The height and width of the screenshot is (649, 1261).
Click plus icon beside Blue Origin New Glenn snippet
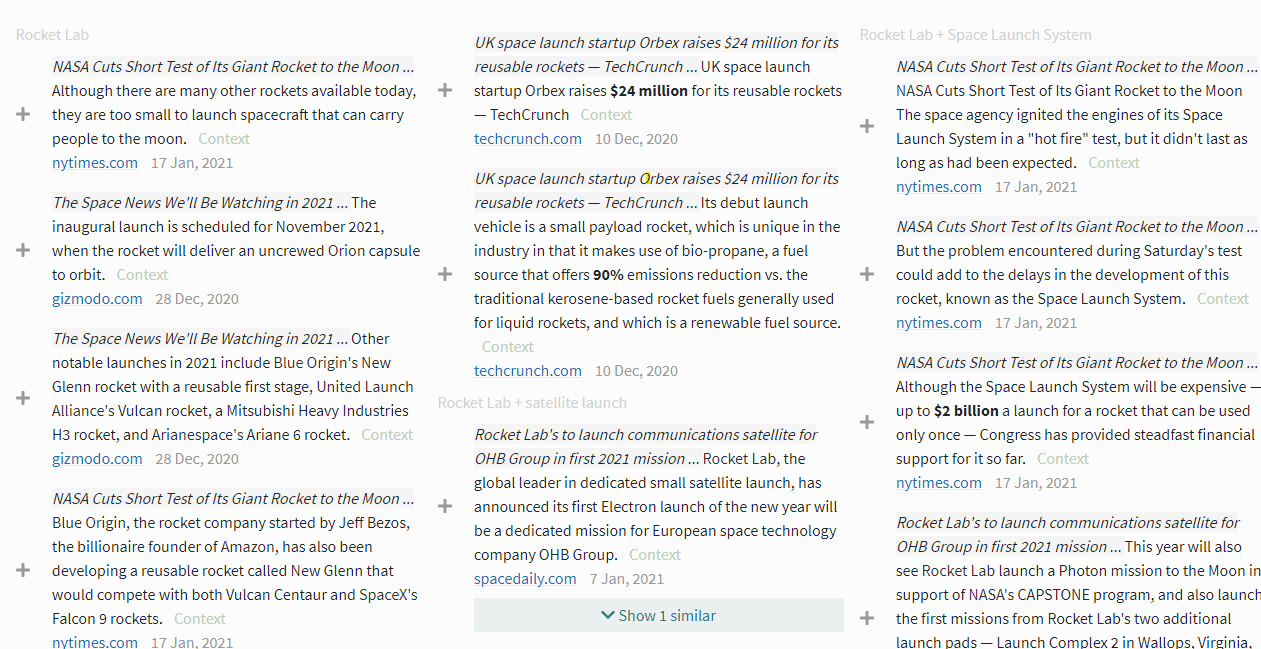tap(23, 570)
